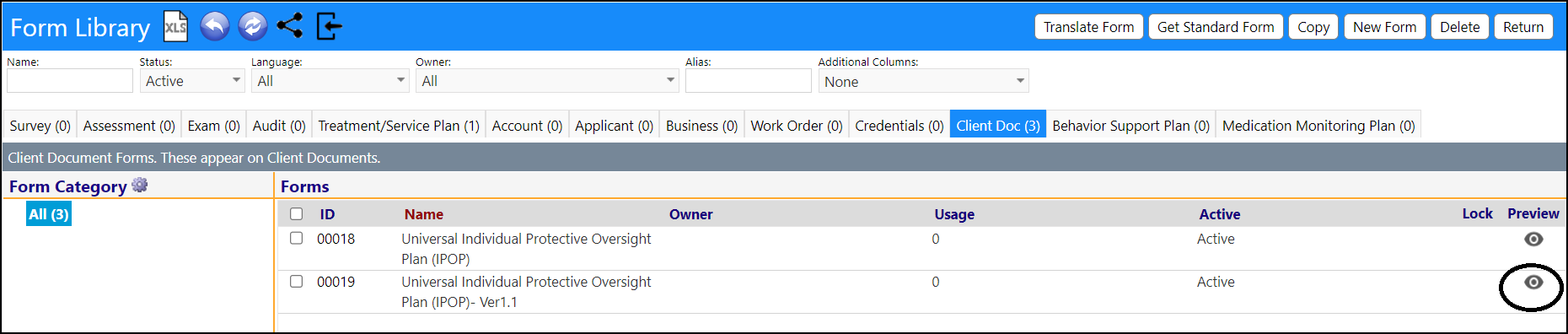Click the share icon in header
Screen dimensions: 1568x334
[290, 26]
